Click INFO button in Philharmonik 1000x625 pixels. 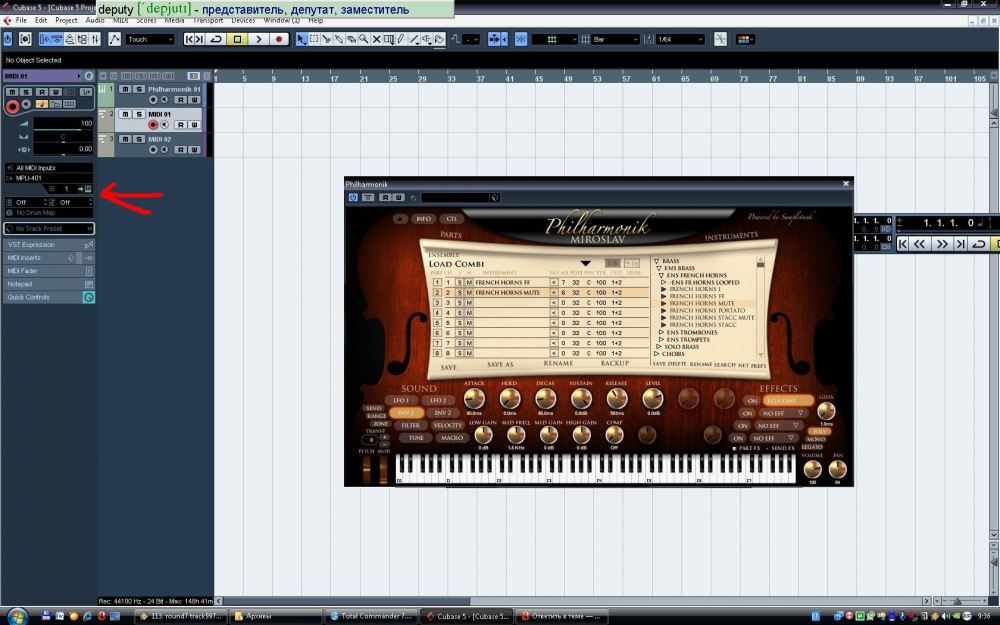pyautogui.click(x=423, y=219)
